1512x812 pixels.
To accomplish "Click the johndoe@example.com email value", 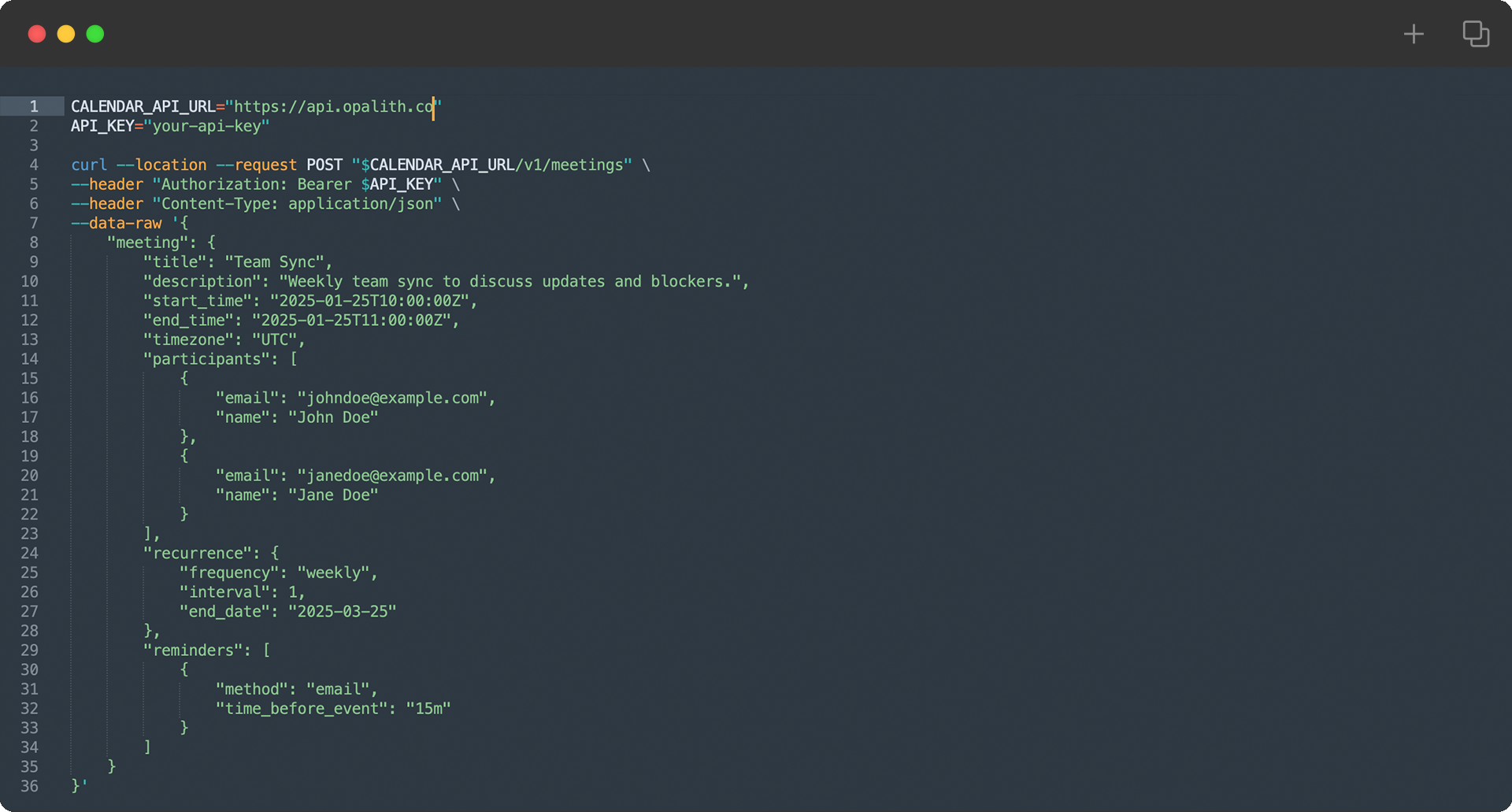I will pos(392,398).
